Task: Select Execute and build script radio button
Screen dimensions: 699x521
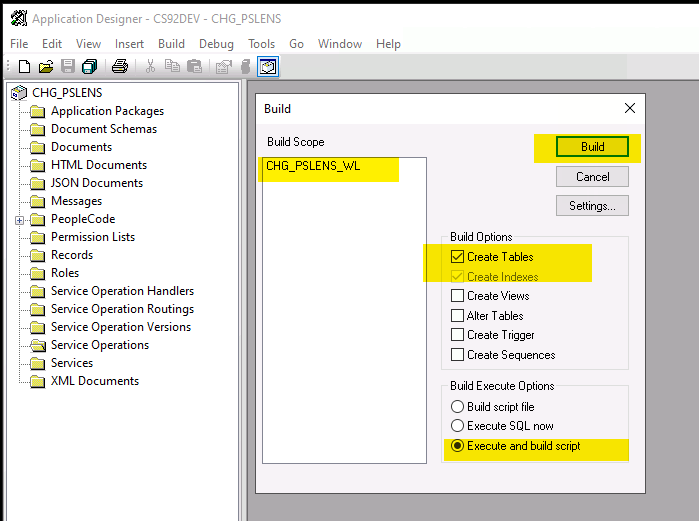Action: point(457,446)
